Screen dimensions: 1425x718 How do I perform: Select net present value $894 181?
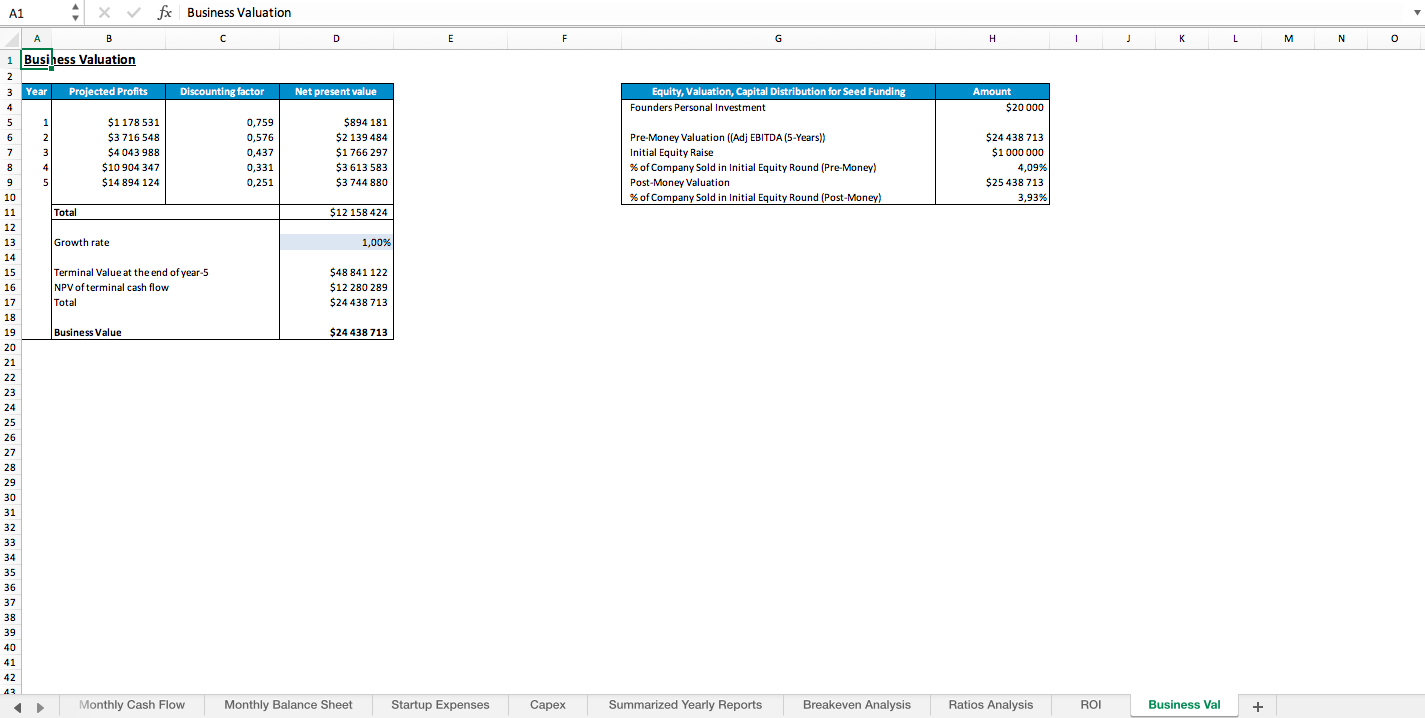click(336, 122)
